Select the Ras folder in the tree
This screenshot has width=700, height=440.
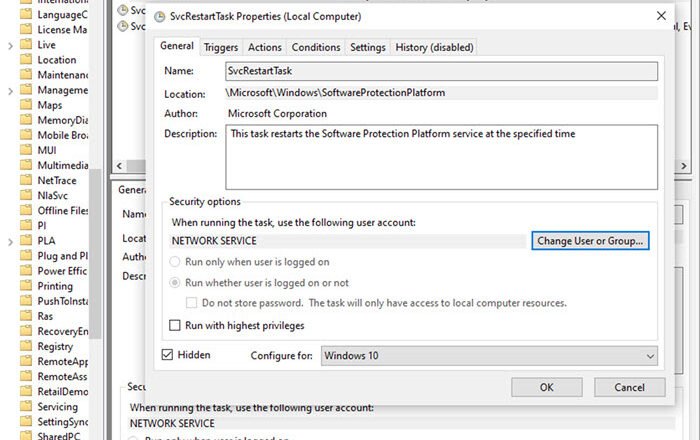46,316
